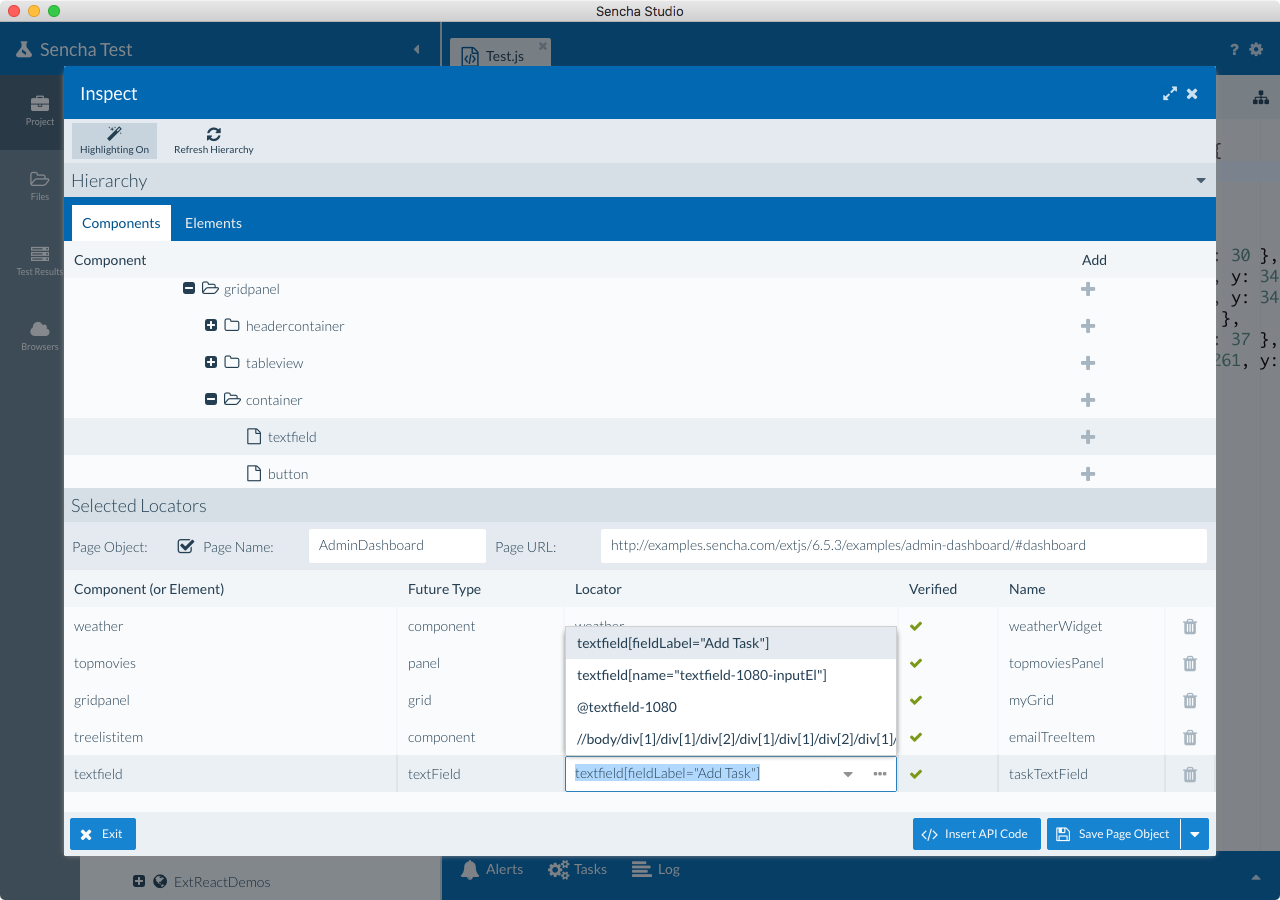The height and width of the screenshot is (900, 1280).
Task: Delete the topmoviesPanel row
Action: coord(1190,663)
